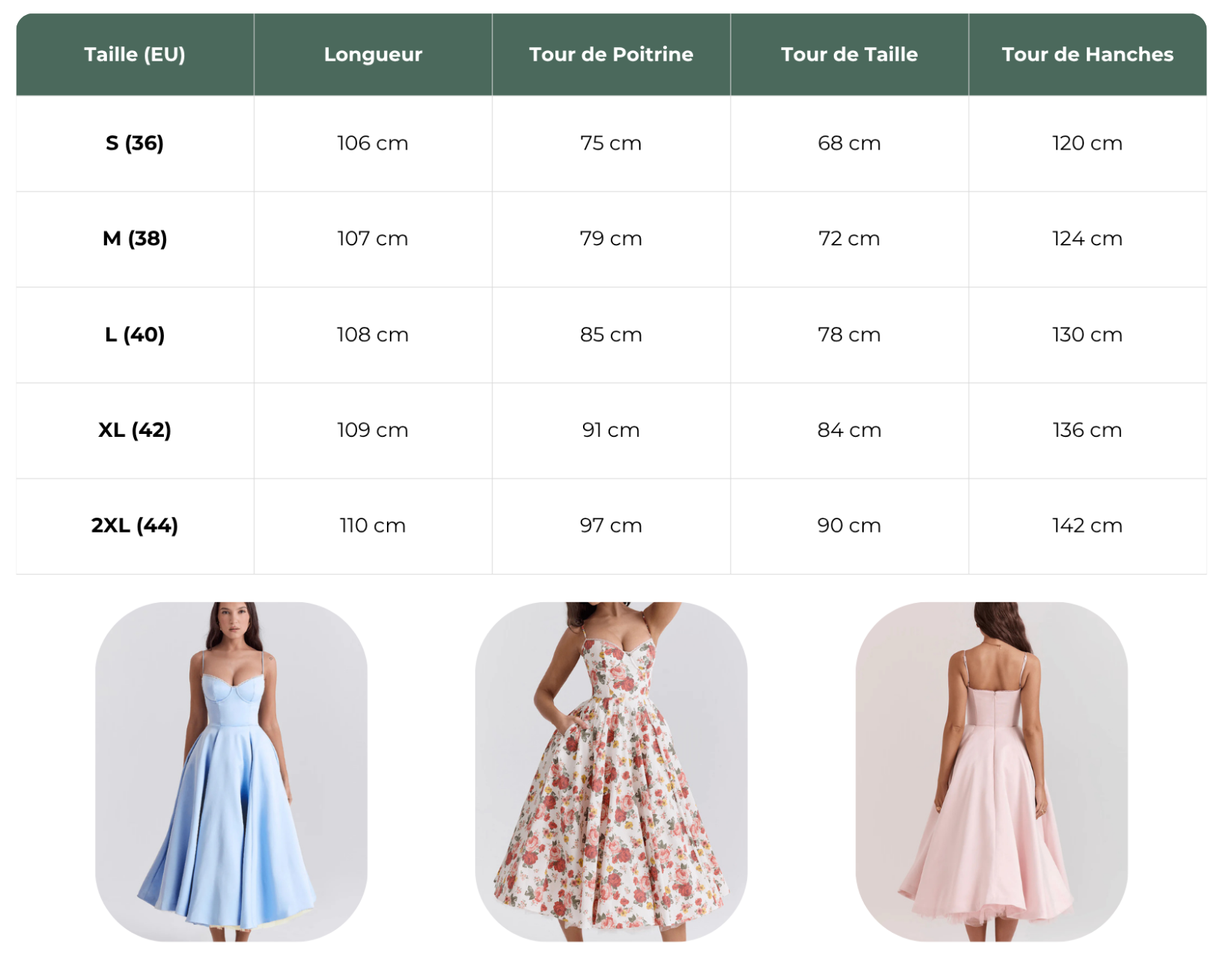Click the 'Tour de Hanches' column header
The height and width of the screenshot is (980, 1223).
[x=1088, y=55]
